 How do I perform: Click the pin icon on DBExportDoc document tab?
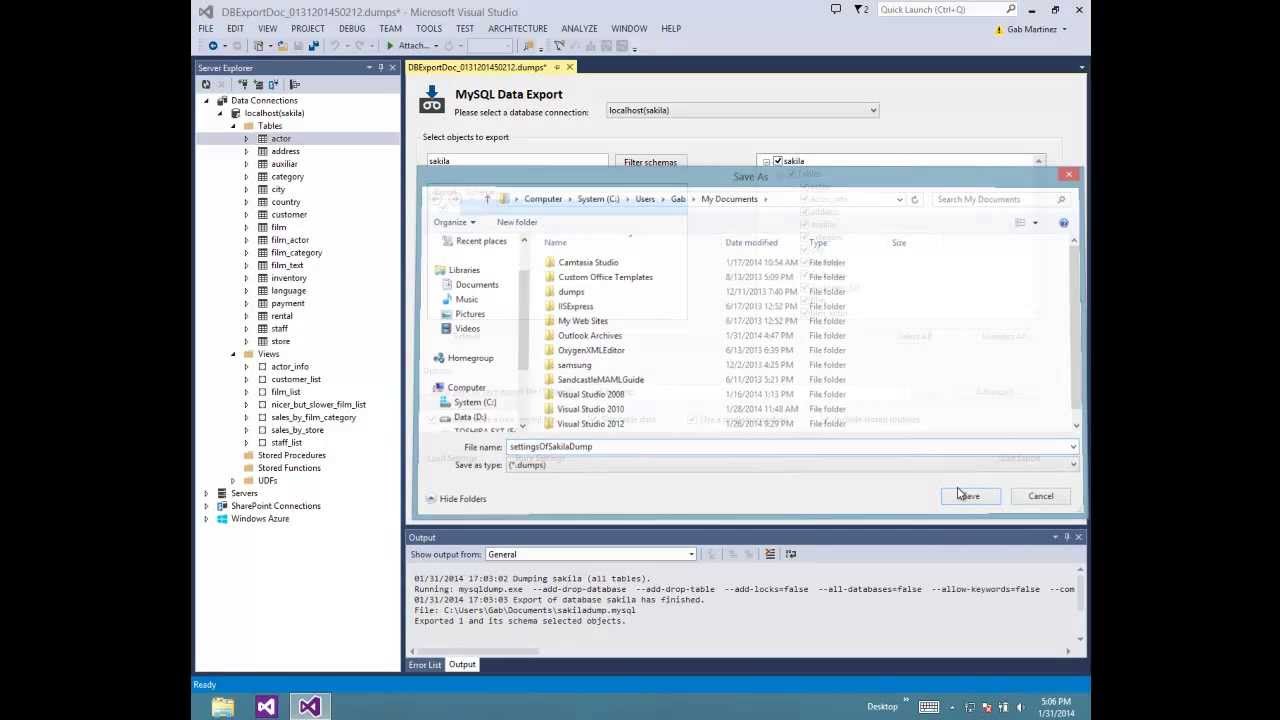coord(557,67)
